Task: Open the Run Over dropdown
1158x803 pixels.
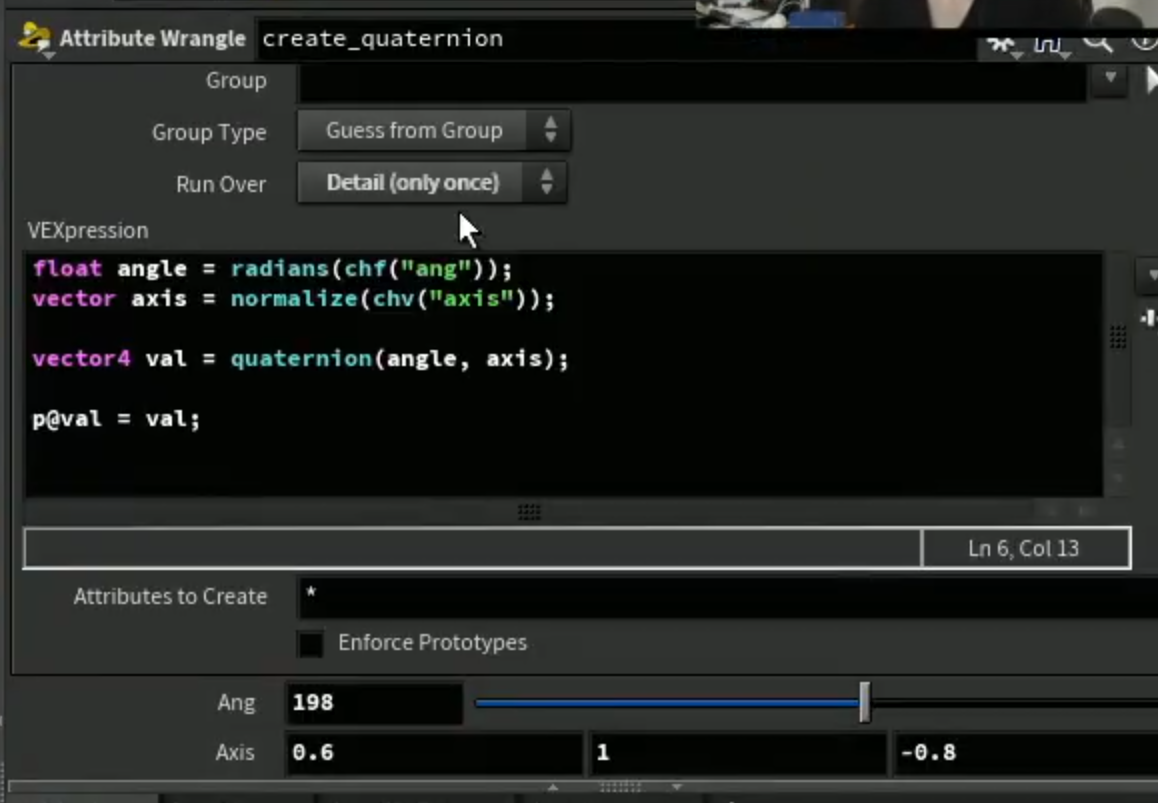Action: click(x=432, y=182)
